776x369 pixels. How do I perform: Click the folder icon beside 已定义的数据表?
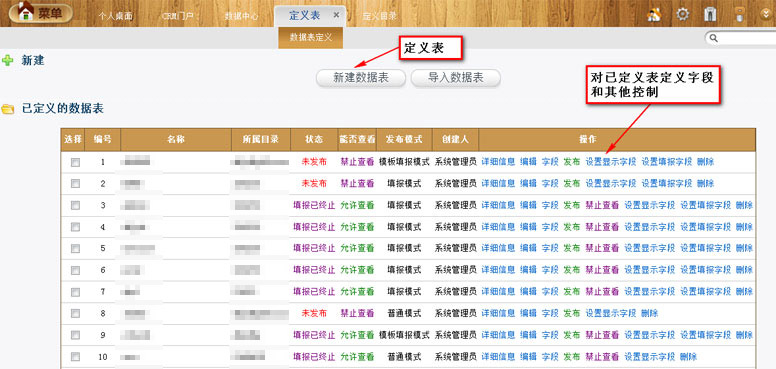pyautogui.click(x=7, y=109)
